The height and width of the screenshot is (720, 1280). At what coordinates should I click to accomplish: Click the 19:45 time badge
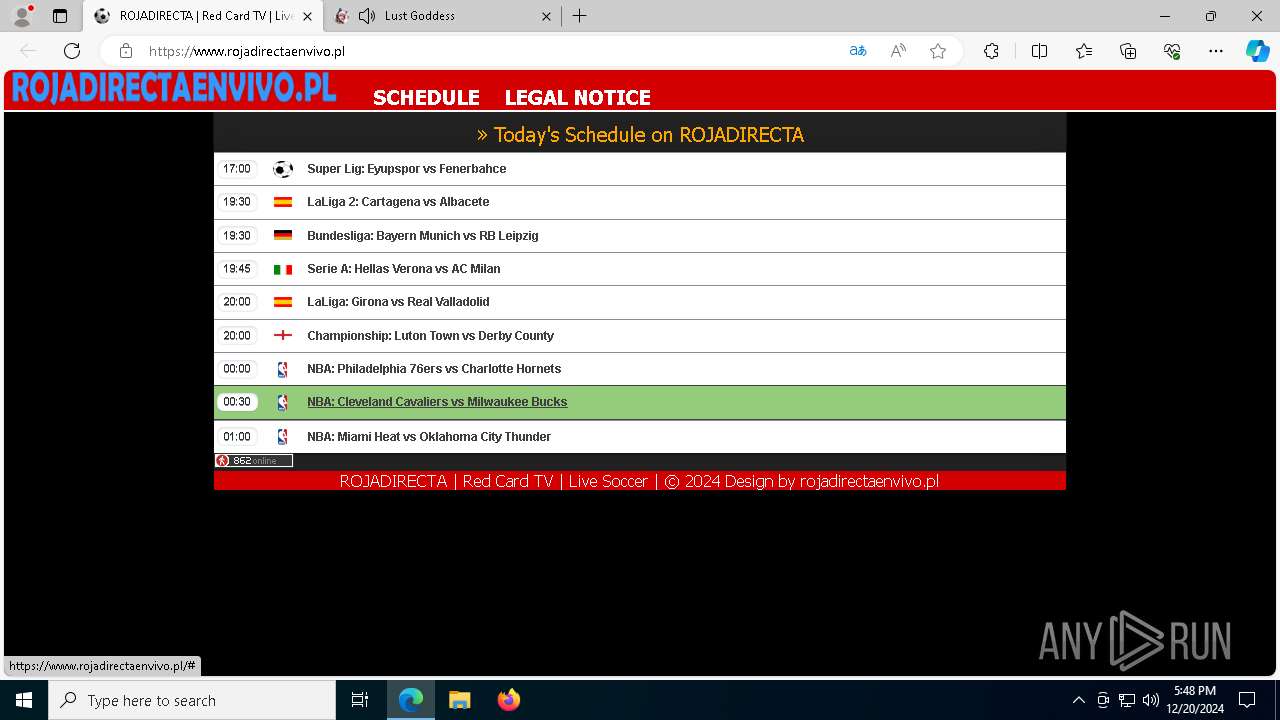pyautogui.click(x=237, y=269)
